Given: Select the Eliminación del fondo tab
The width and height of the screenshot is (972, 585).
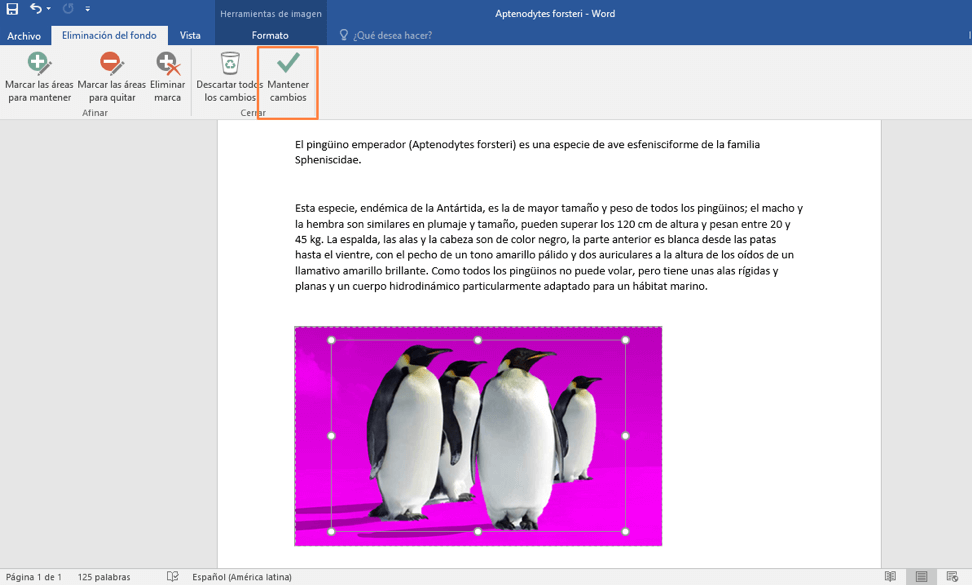Looking at the screenshot, I should (109, 35).
